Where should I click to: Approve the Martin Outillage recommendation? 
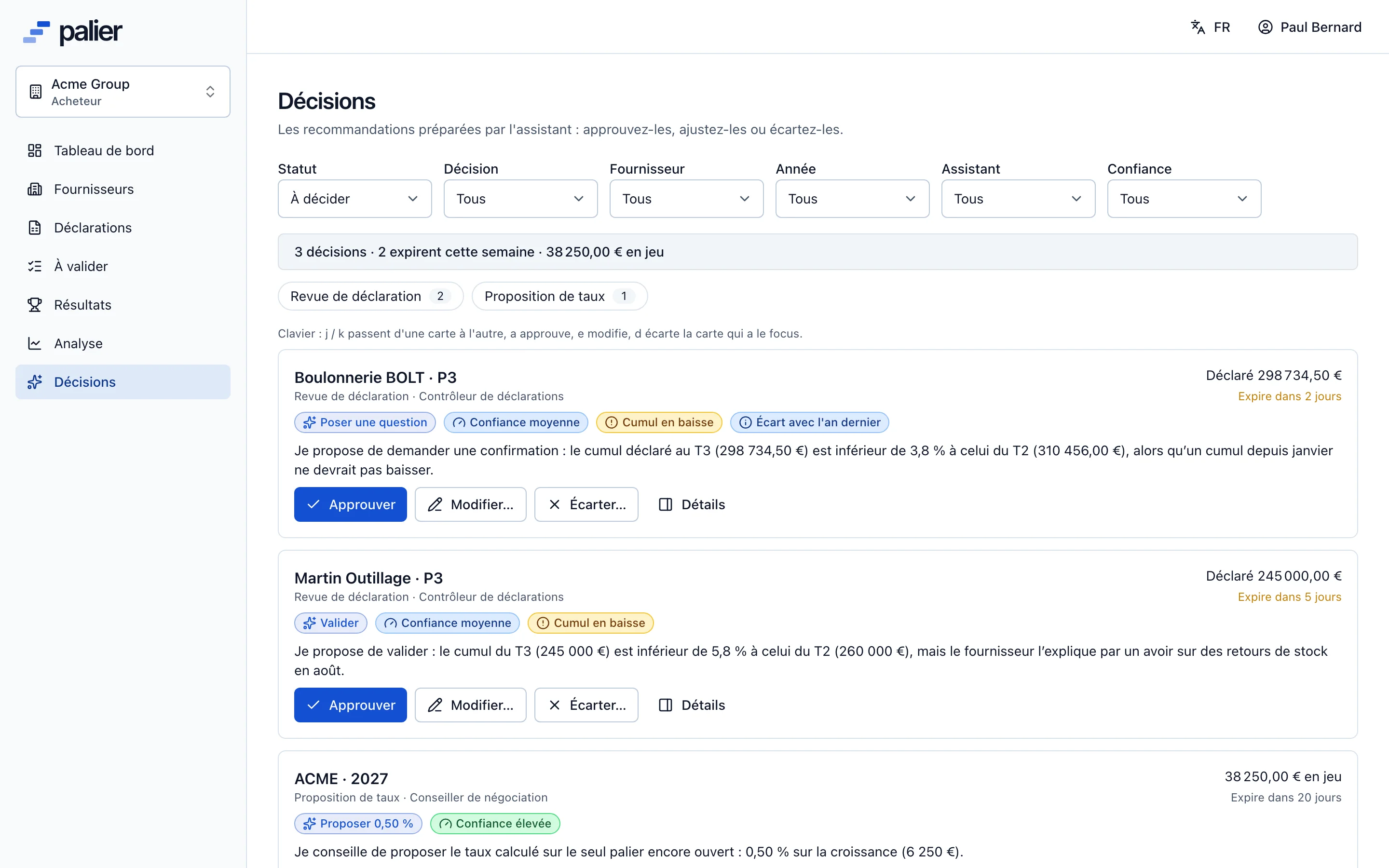pyautogui.click(x=350, y=705)
